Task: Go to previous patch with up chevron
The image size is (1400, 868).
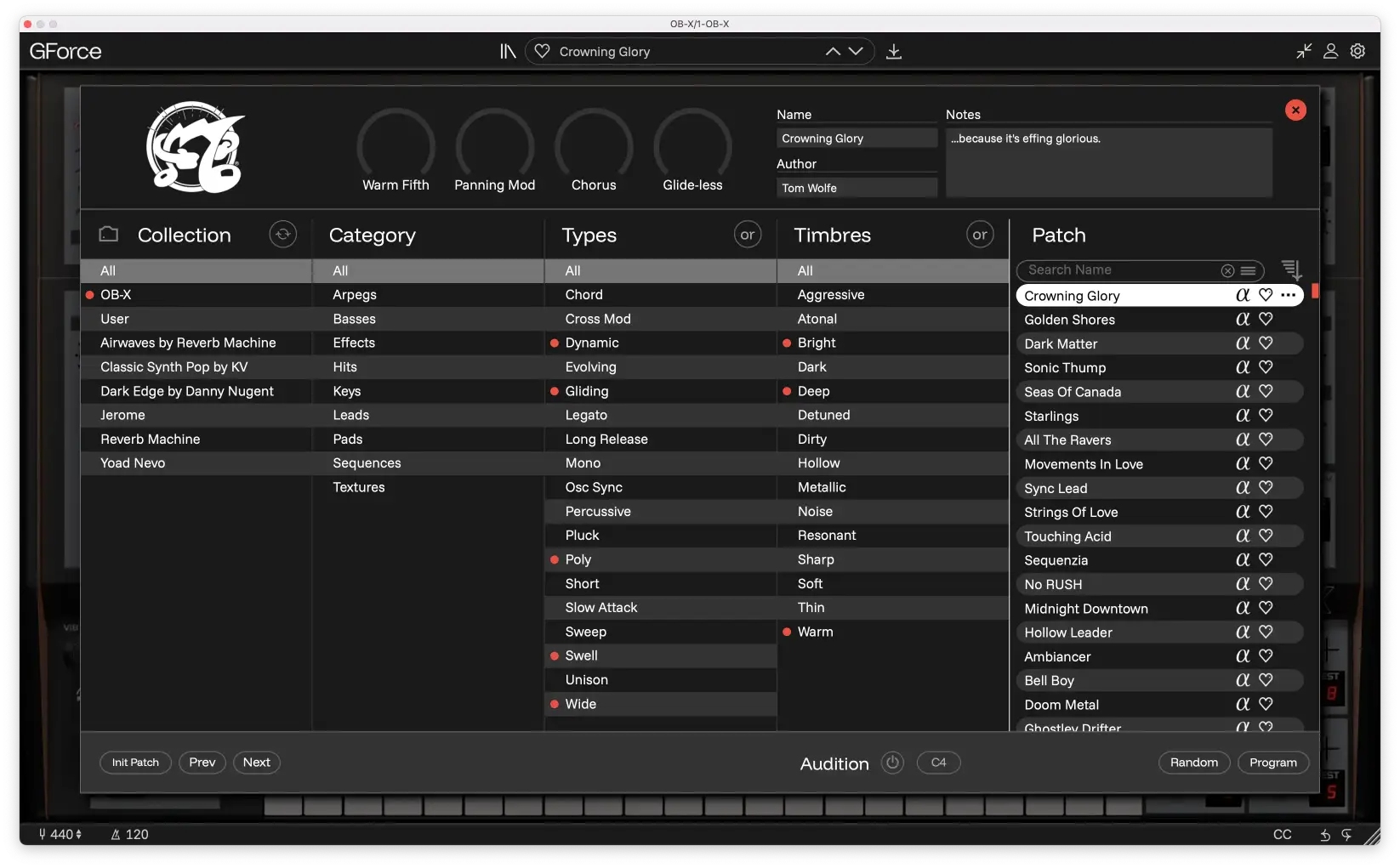Action: click(833, 52)
